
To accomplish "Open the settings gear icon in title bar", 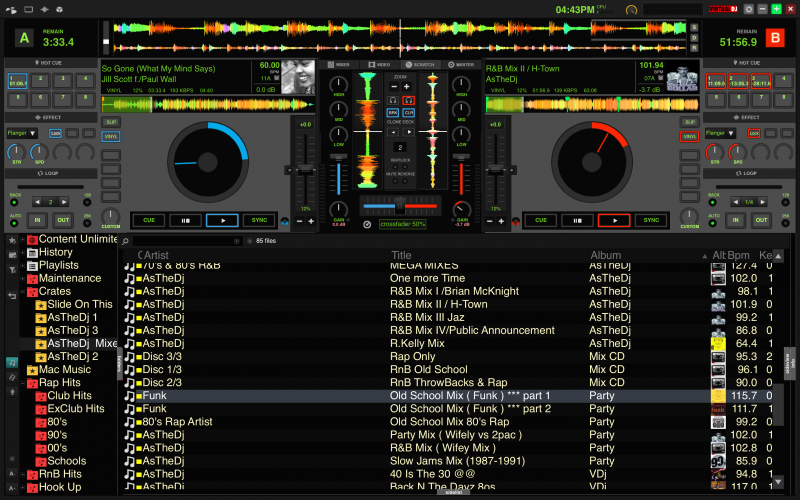I will click(748, 9).
